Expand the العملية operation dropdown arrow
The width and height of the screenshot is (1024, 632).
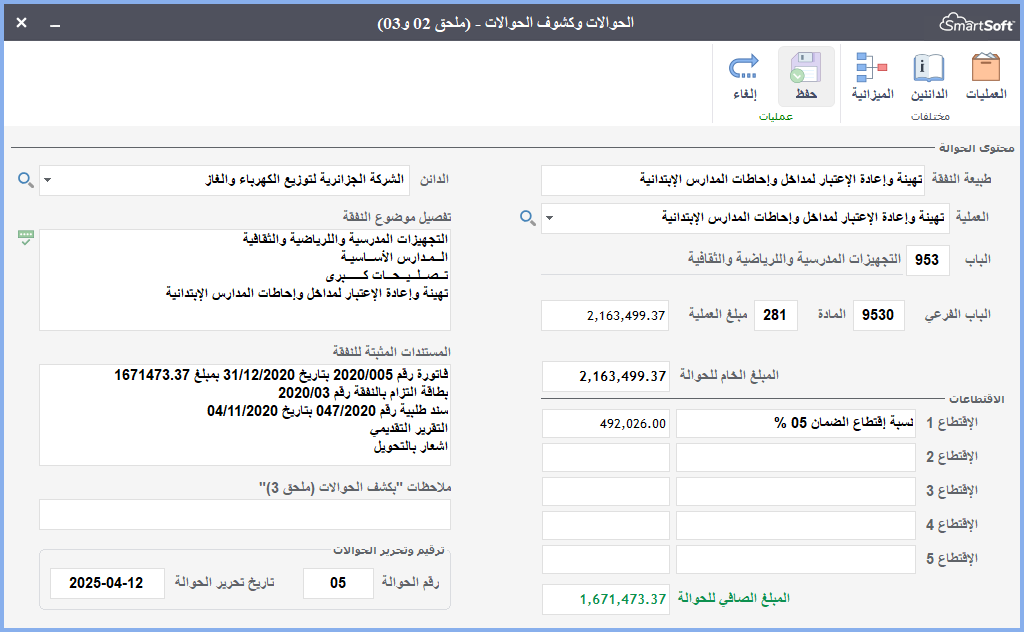(x=551, y=217)
